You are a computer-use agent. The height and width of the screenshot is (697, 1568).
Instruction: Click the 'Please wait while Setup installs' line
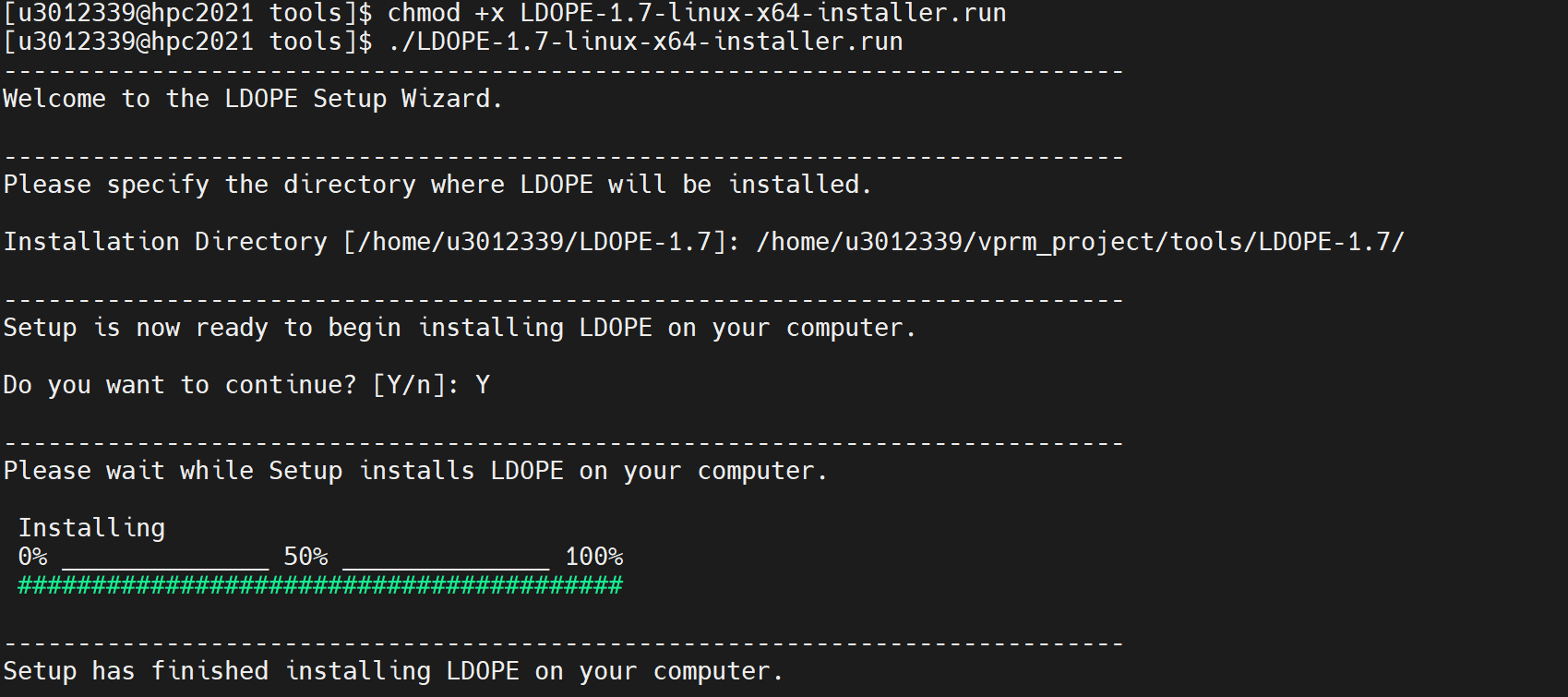click(415, 471)
